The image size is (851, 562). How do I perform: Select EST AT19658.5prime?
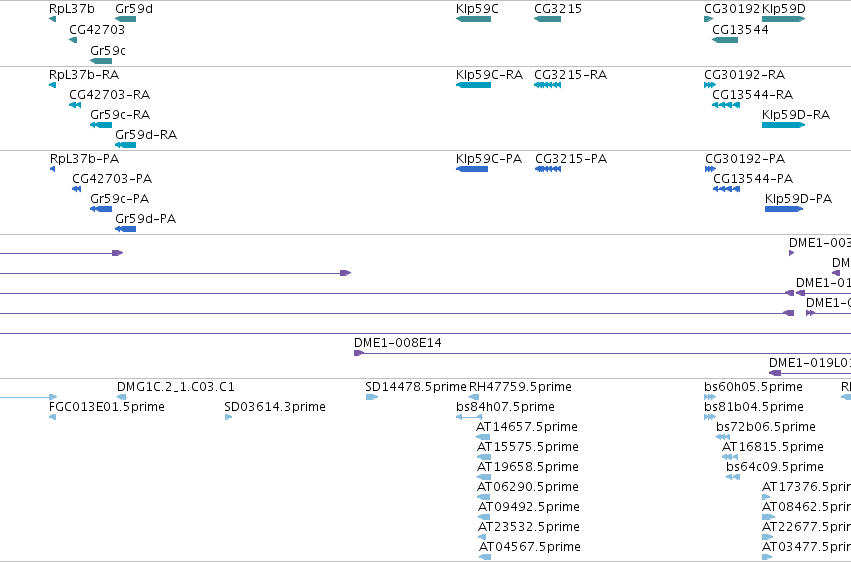point(484,478)
